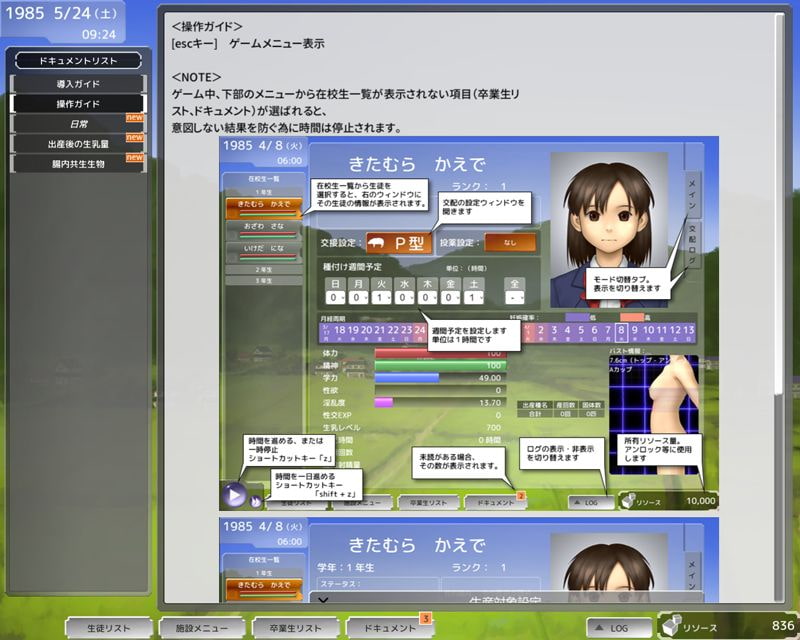Toggle the LOG panel display
The height and width of the screenshot is (640, 800).
pos(619,628)
